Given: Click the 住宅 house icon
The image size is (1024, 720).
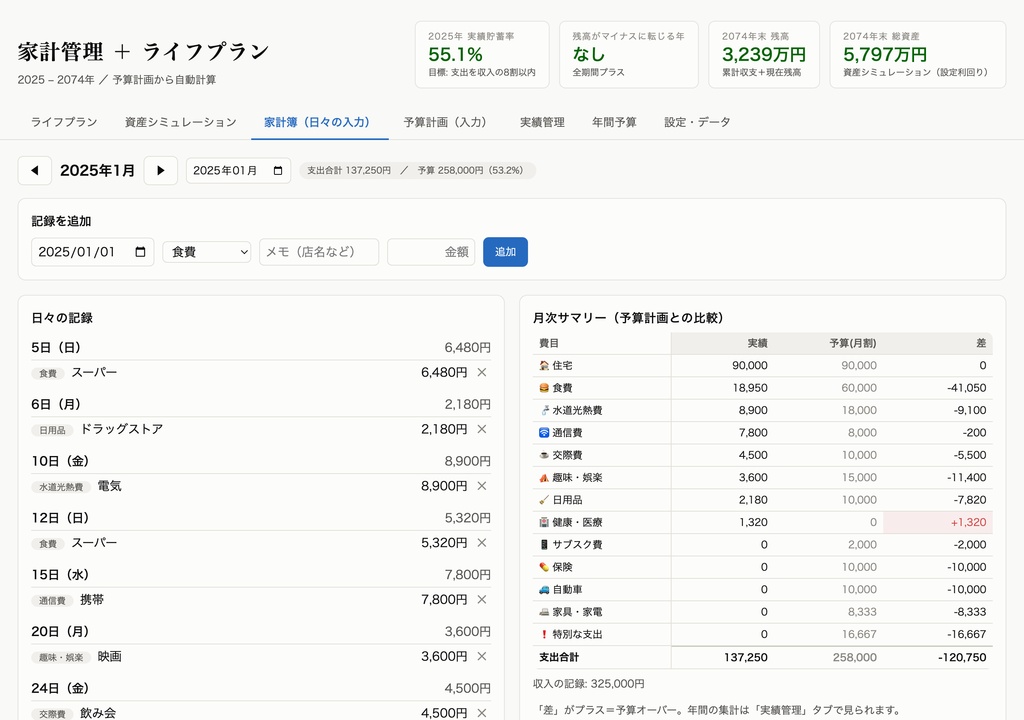Looking at the screenshot, I should (x=544, y=365).
